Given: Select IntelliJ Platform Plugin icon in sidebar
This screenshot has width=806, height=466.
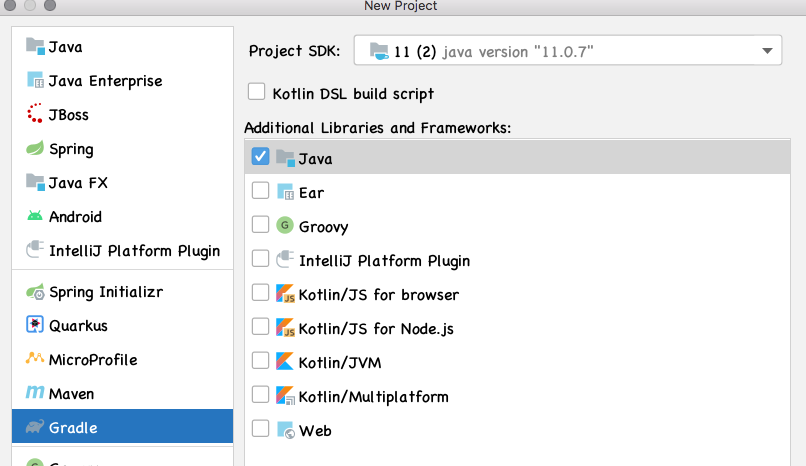Looking at the screenshot, I should click(x=35, y=250).
